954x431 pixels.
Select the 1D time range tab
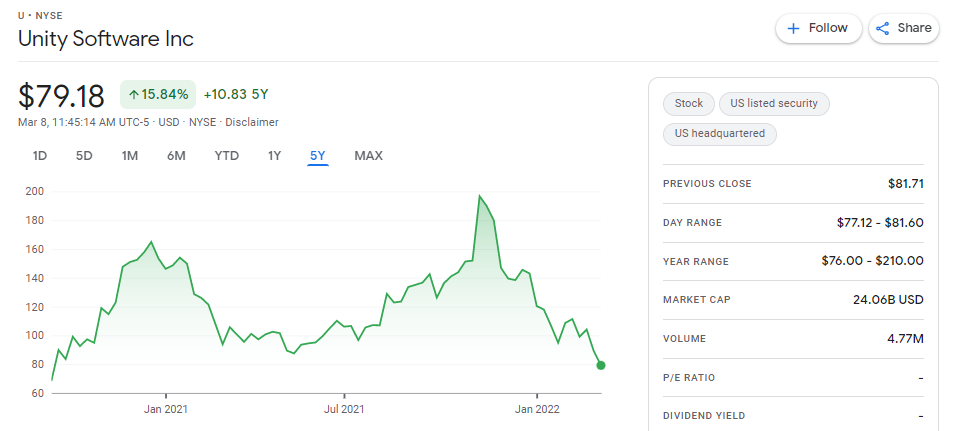coord(40,156)
